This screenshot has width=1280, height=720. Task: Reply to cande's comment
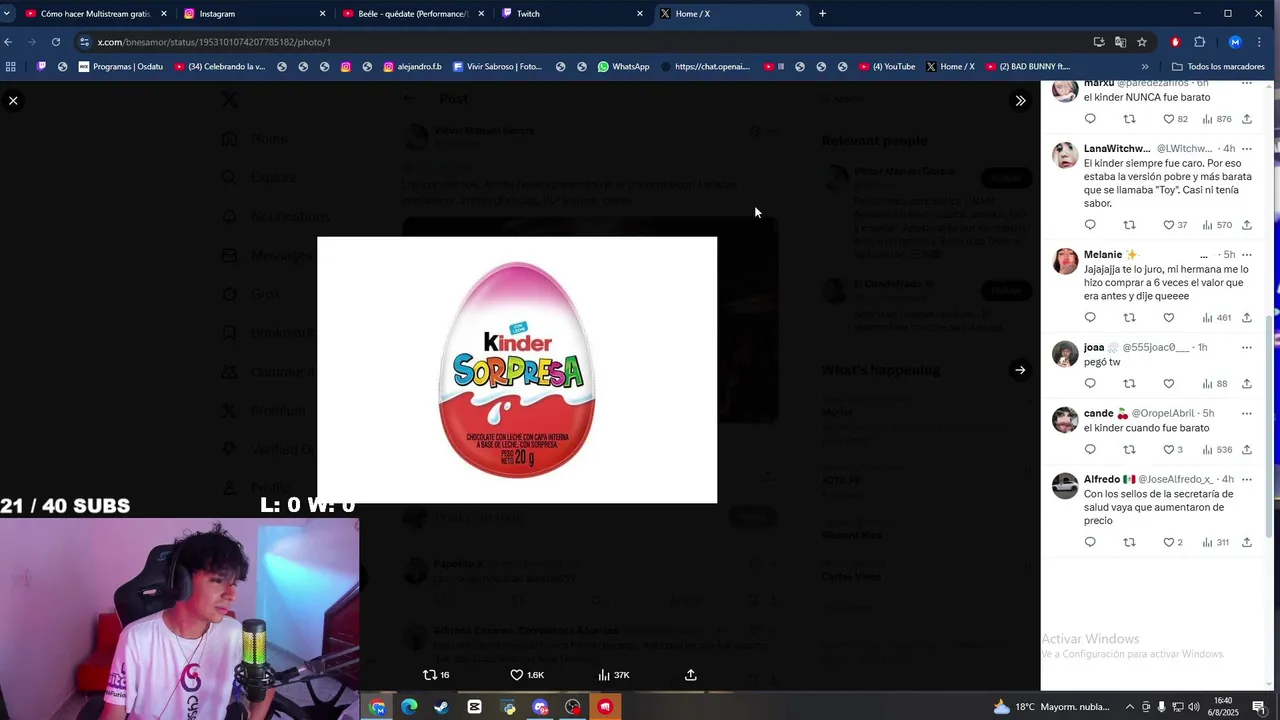tap(1090, 450)
